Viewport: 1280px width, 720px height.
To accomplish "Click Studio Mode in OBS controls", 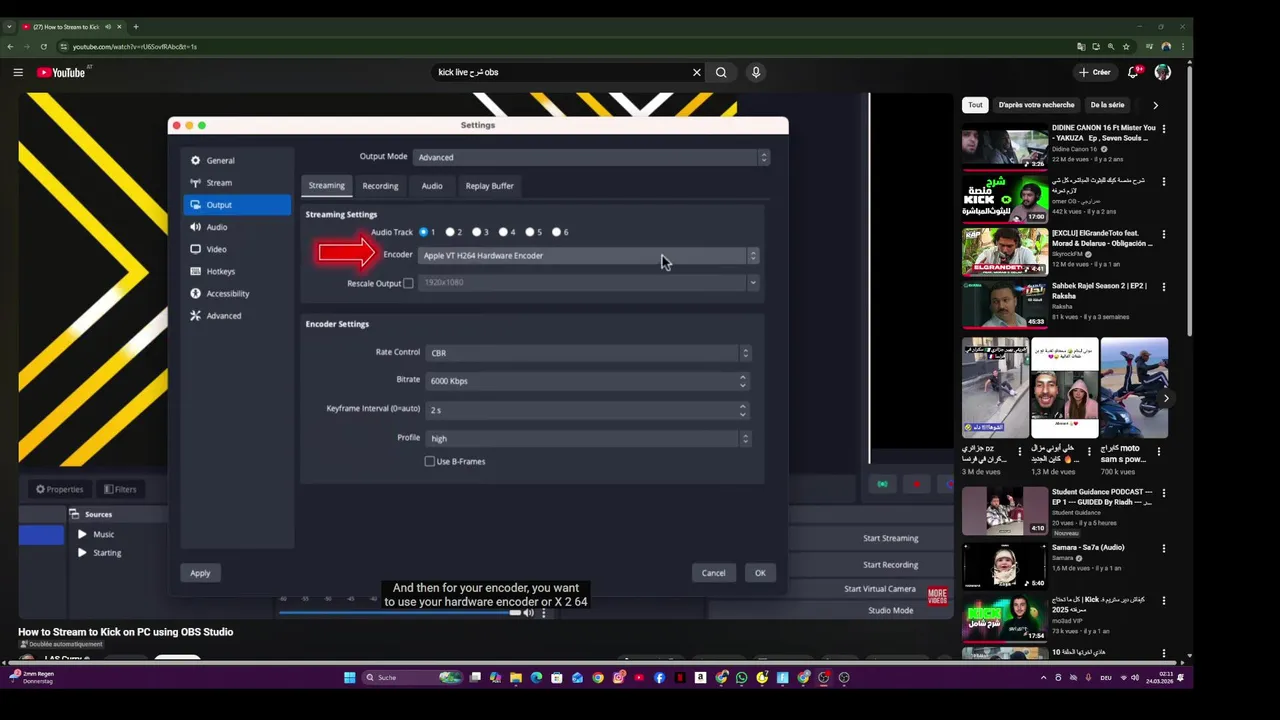I will (890, 610).
